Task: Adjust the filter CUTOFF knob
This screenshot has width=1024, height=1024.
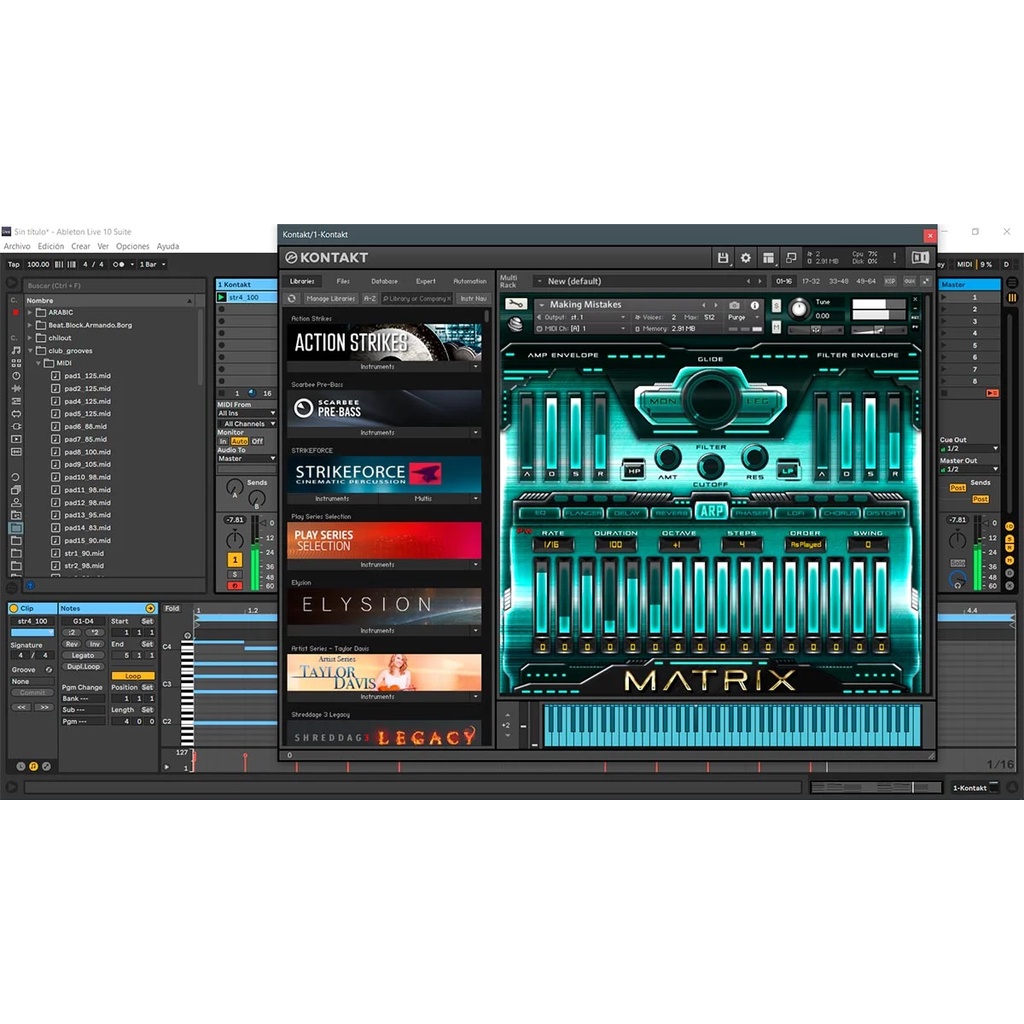Action: pyautogui.click(x=710, y=465)
